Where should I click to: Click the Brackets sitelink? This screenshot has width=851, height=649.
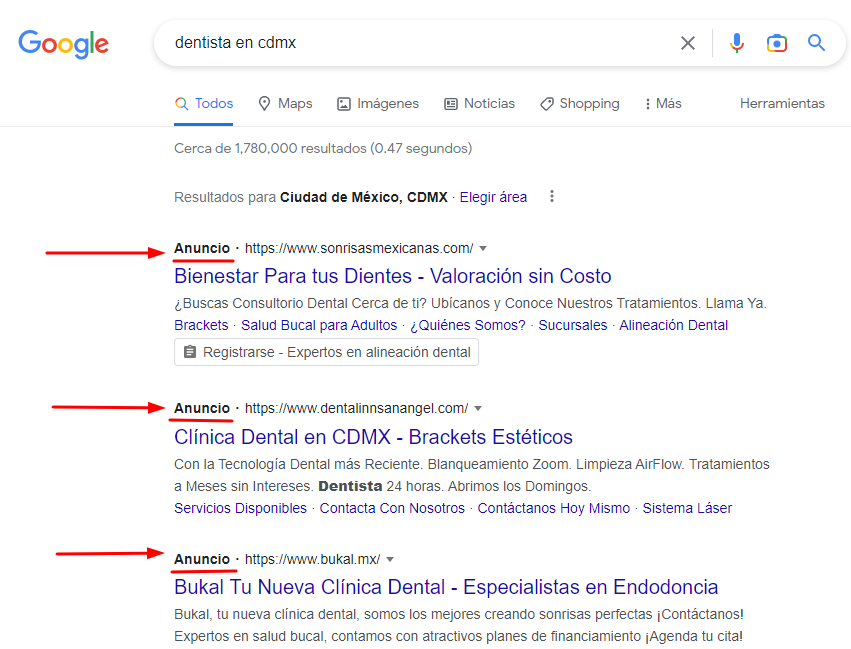pos(201,325)
